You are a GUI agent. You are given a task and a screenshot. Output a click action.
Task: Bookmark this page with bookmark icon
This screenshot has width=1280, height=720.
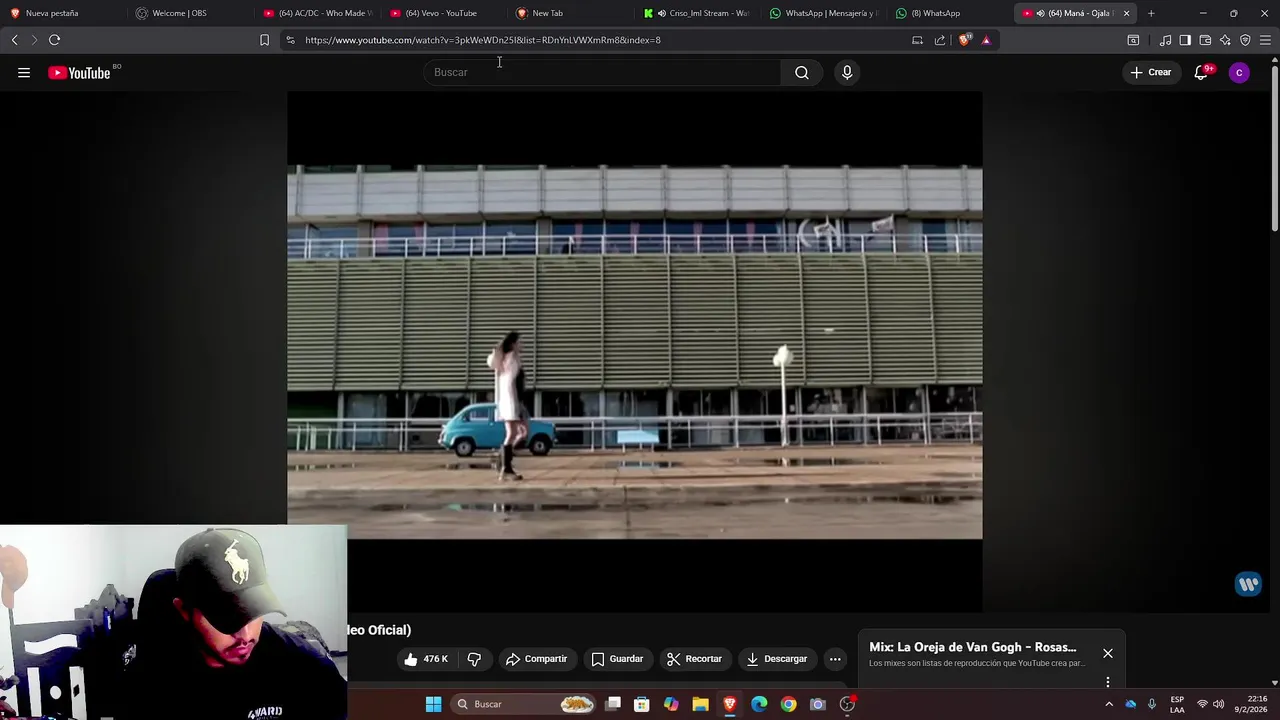(x=264, y=40)
